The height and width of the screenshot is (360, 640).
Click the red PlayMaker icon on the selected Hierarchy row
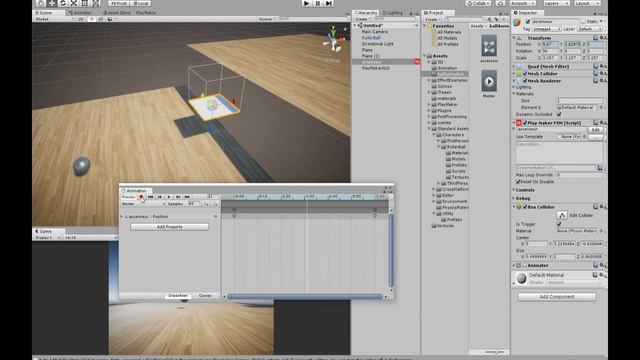tap(417, 62)
